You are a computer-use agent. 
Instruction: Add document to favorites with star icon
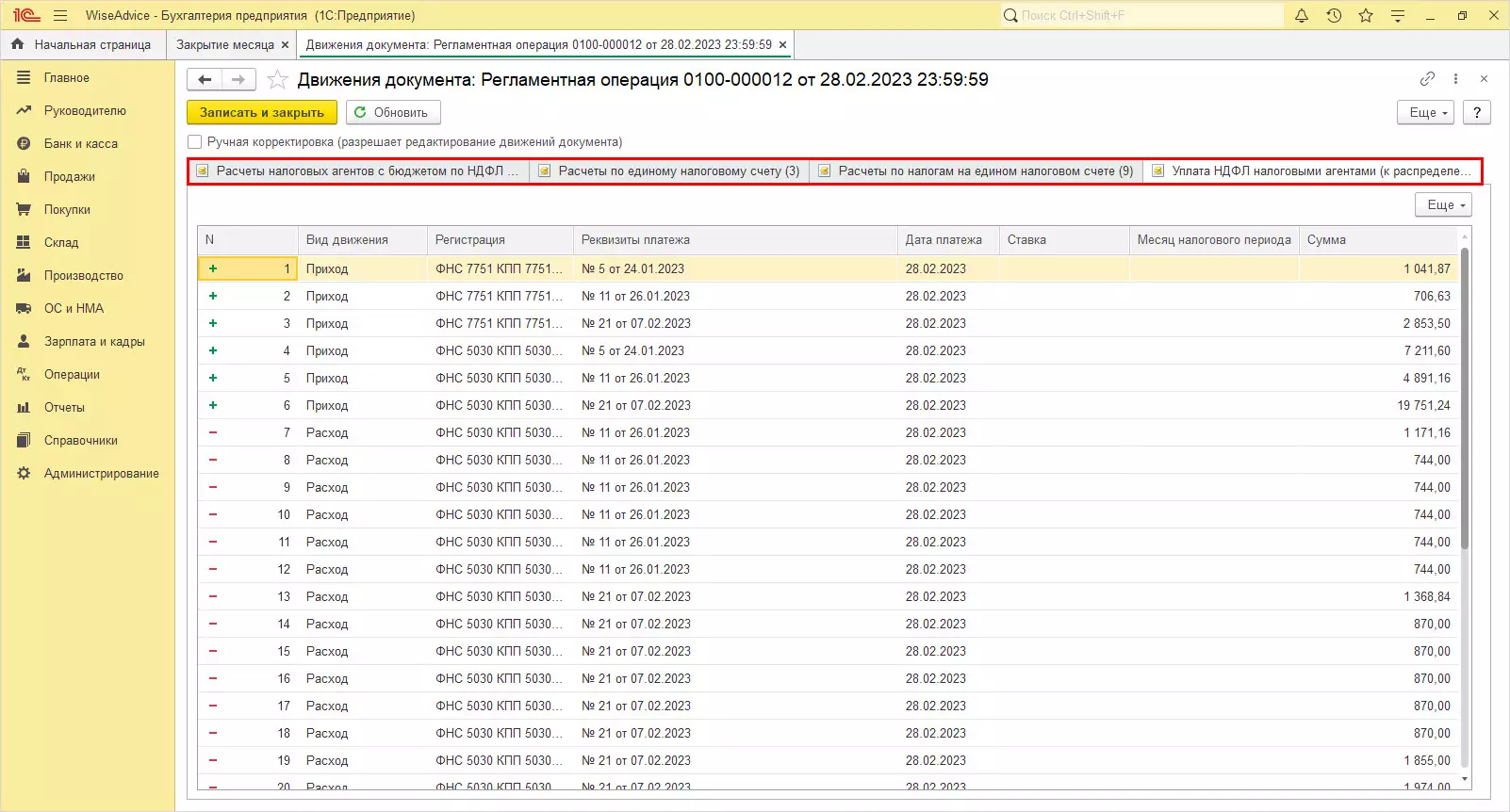click(x=277, y=80)
